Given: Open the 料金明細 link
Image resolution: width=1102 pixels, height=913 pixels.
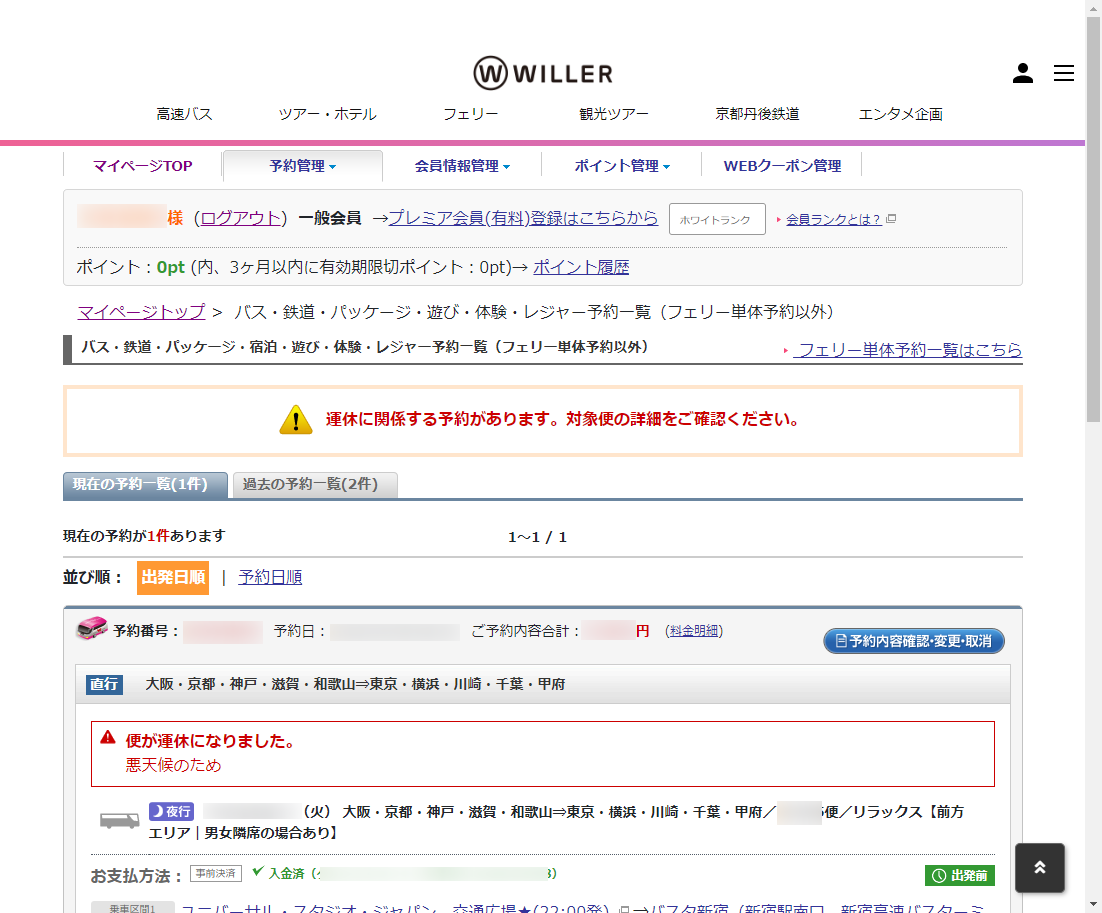Looking at the screenshot, I should [x=694, y=631].
